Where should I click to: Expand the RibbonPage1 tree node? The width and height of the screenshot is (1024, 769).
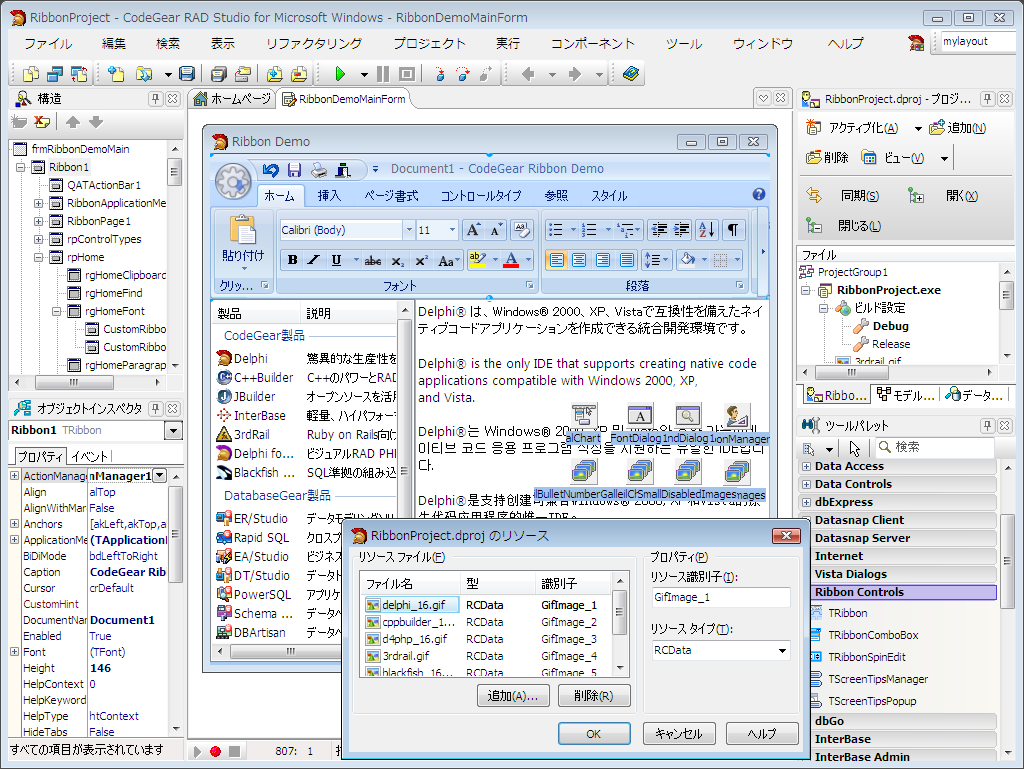click(x=39, y=221)
